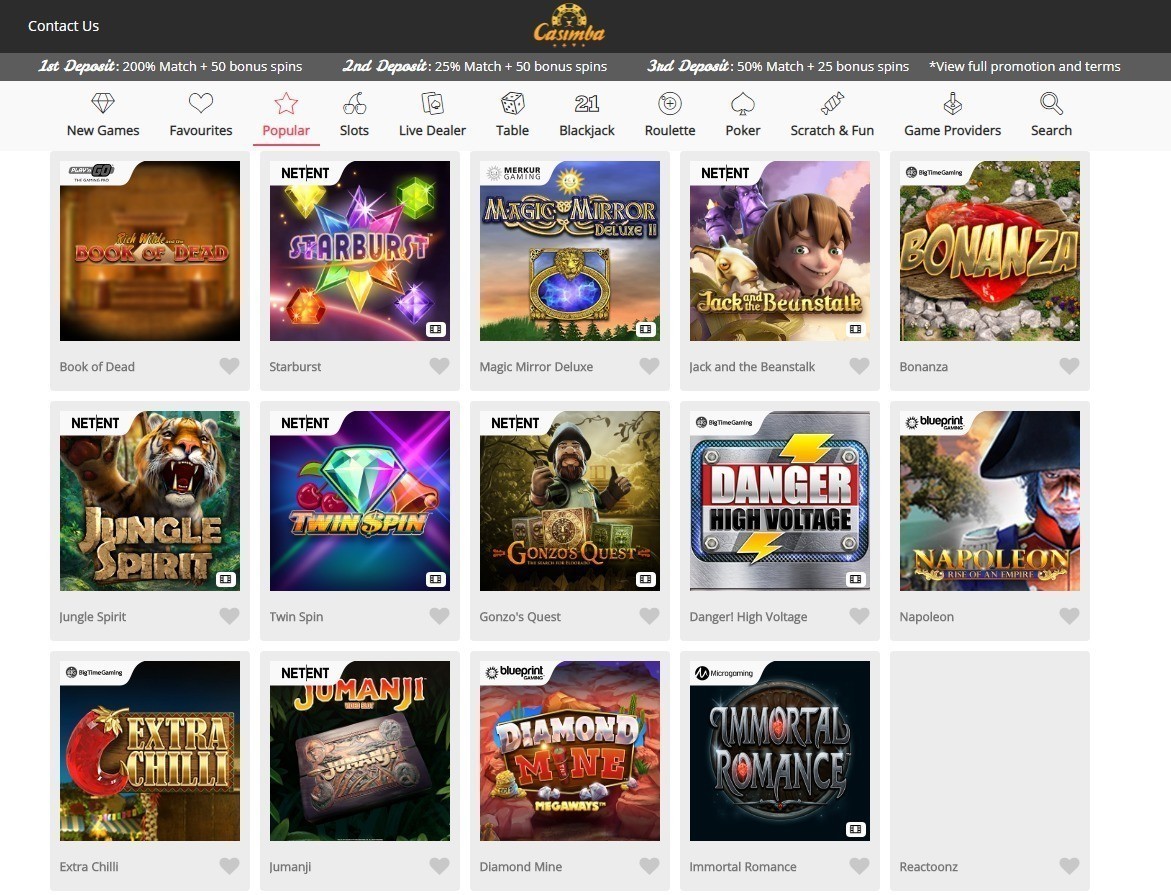Click the Twin Spin title text
This screenshot has width=1171, height=895.
click(x=296, y=617)
